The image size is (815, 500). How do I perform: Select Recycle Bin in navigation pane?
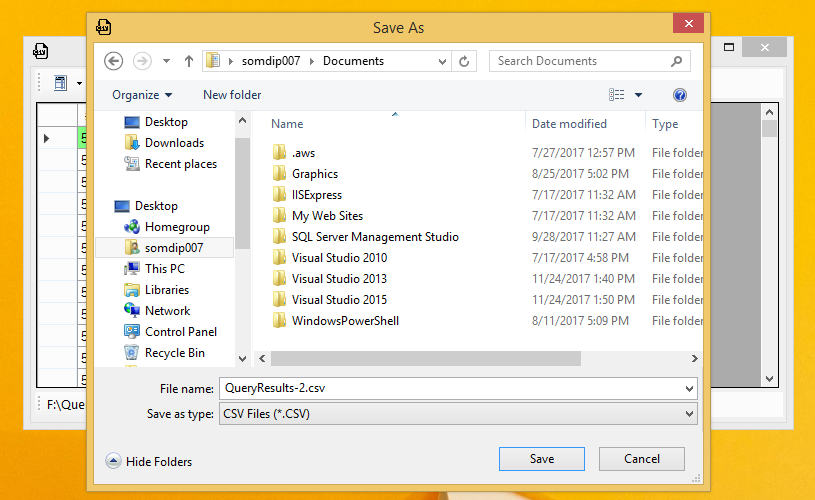point(164,352)
